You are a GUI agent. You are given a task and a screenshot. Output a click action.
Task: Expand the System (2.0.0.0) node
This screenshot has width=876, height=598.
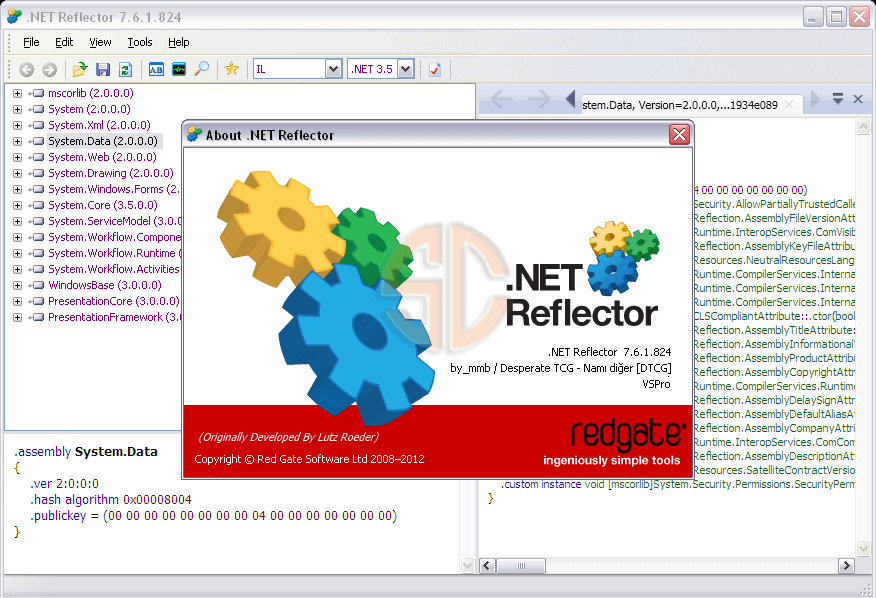[17, 110]
